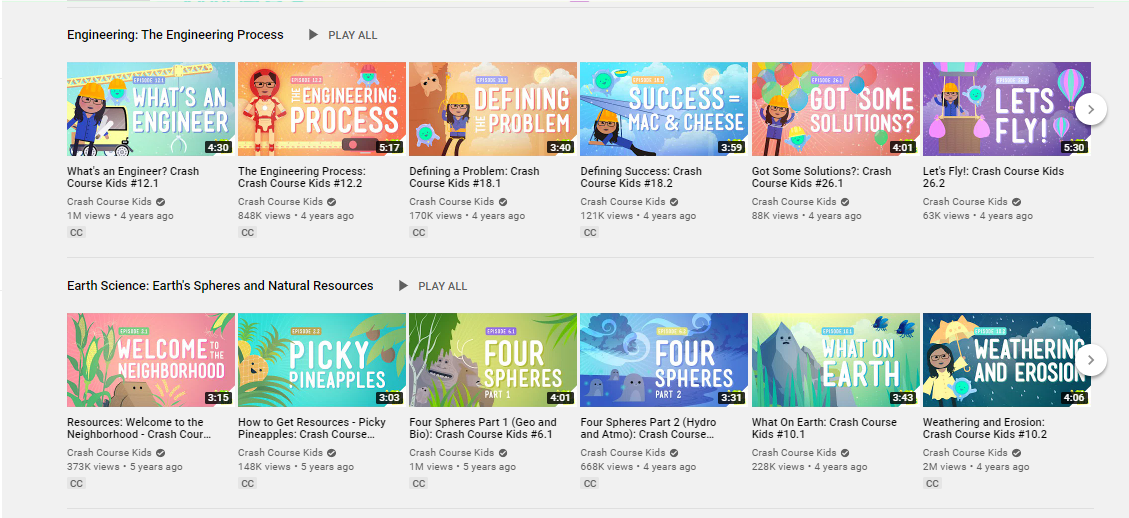Click the '63K views • 4 years ago' text
Image resolution: width=1129 pixels, height=518 pixels.
[x=978, y=215]
